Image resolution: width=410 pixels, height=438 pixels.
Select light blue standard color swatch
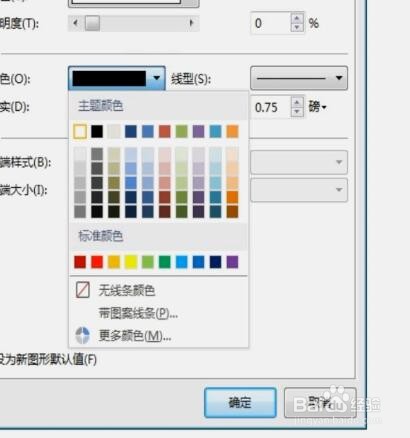[181, 262]
